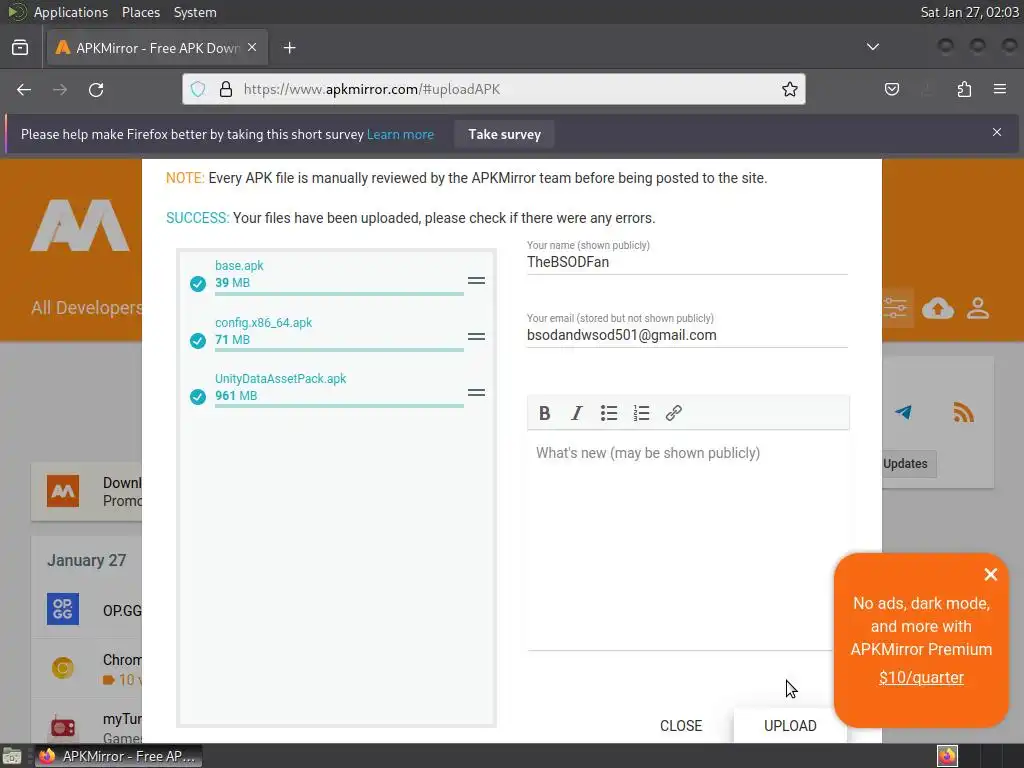Close the APKMirror Premium promo popup

pyautogui.click(x=991, y=574)
